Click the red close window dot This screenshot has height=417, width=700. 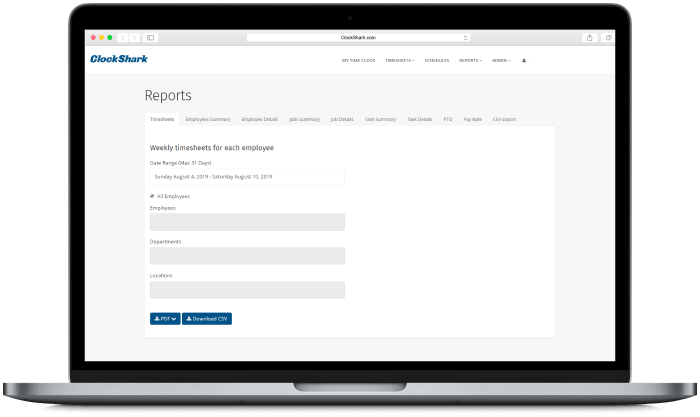point(93,38)
